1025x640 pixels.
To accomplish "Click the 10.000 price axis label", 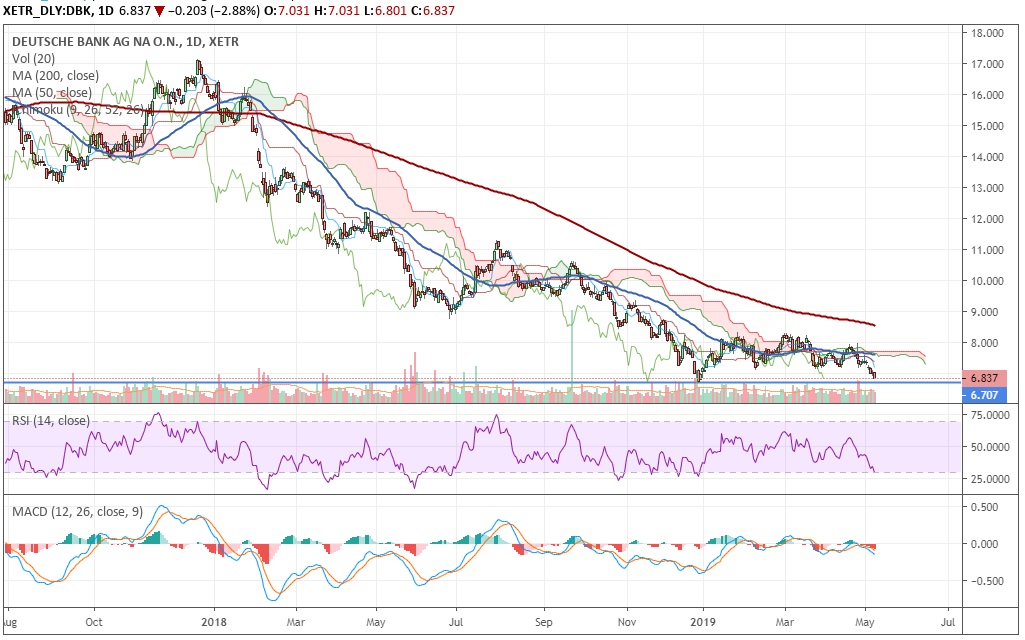I will click(x=986, y=281).
